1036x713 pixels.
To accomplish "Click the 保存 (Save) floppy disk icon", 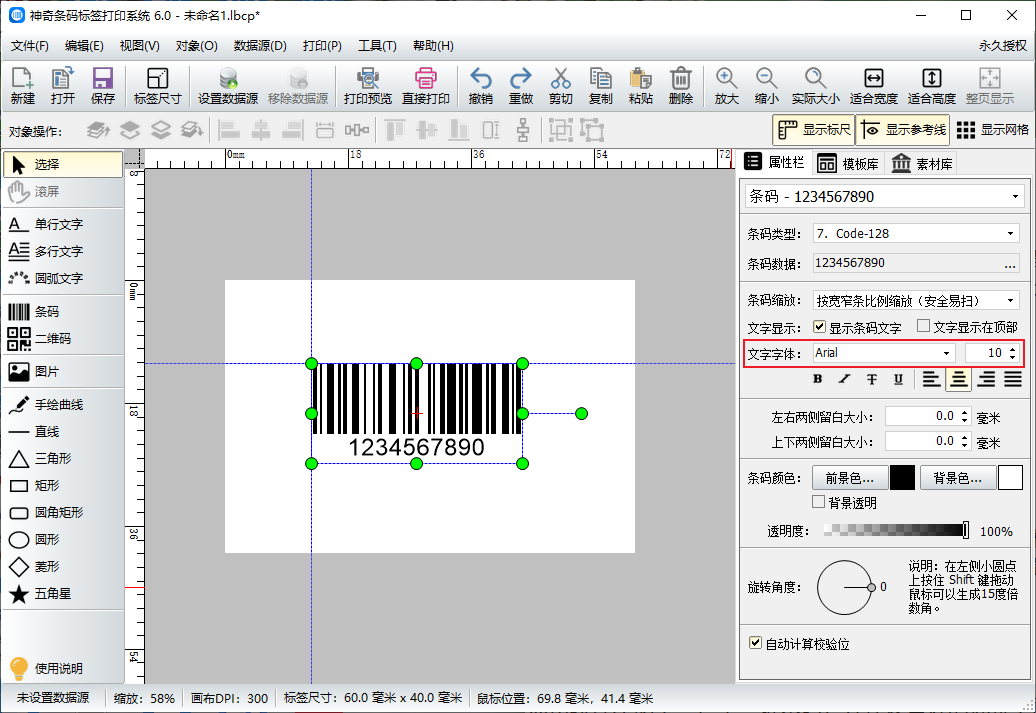I will [103, 86].
